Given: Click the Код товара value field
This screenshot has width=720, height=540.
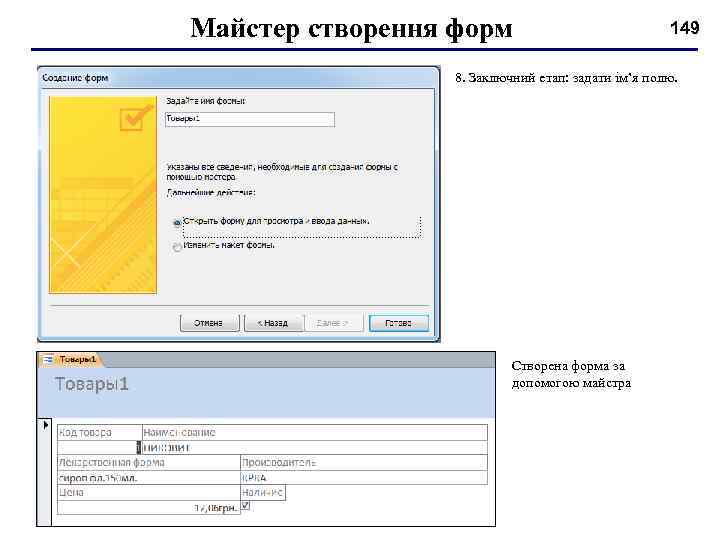Looking at the screenshot, I should point(100,447).
